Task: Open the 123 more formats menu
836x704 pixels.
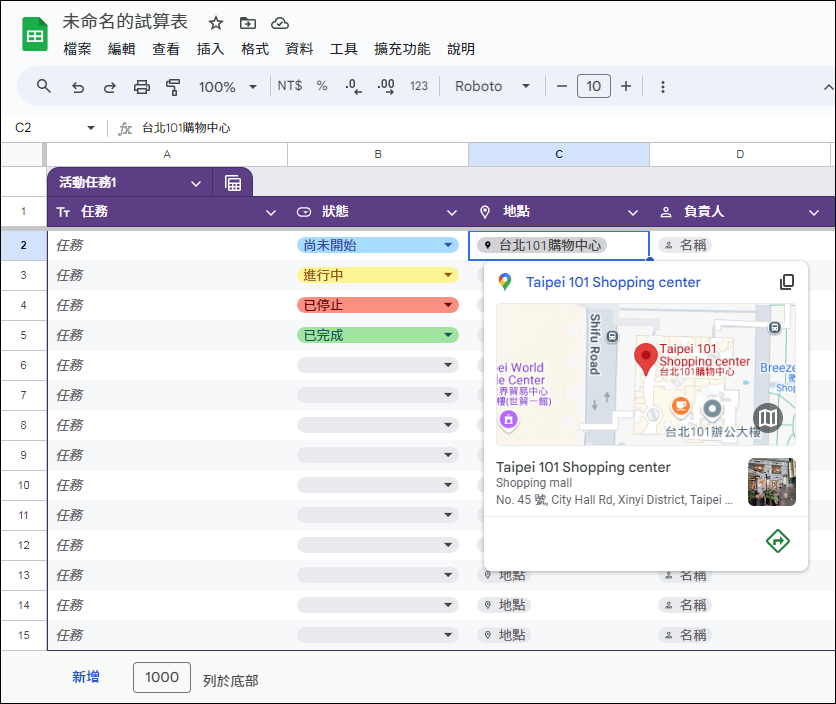Action: click(x=419, y=86)
